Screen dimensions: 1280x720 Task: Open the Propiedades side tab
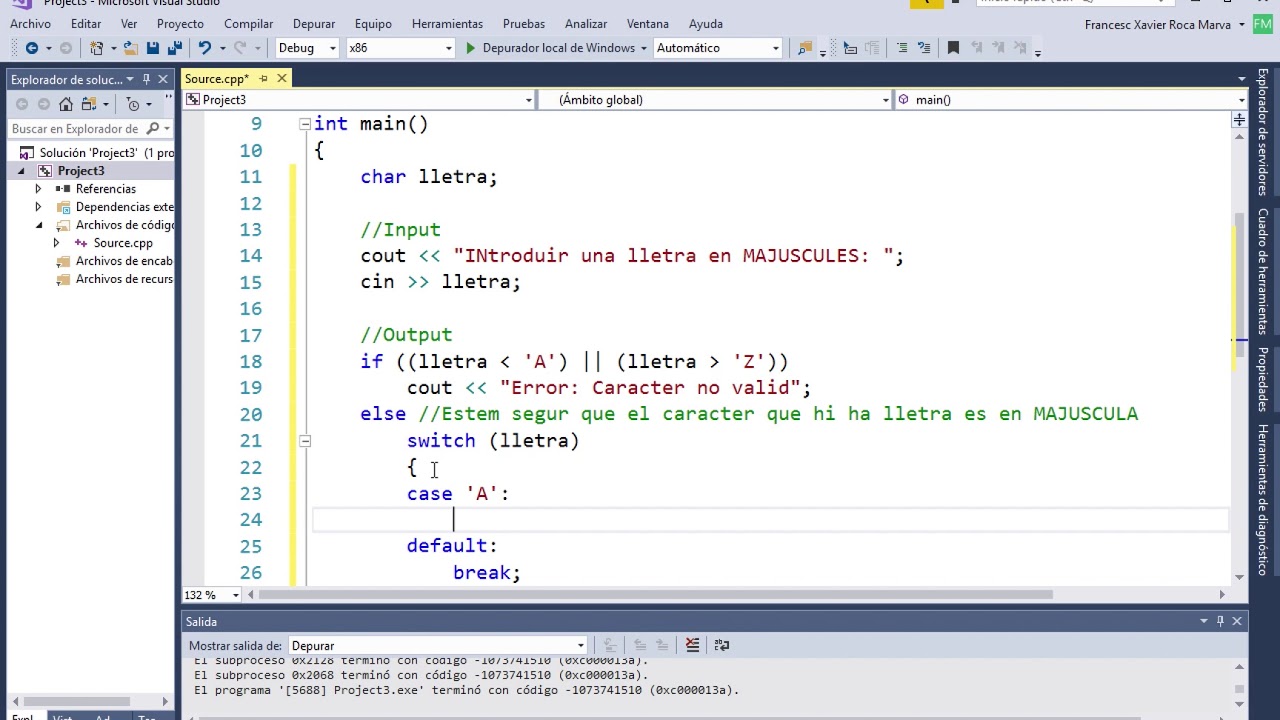point(1263,379)
